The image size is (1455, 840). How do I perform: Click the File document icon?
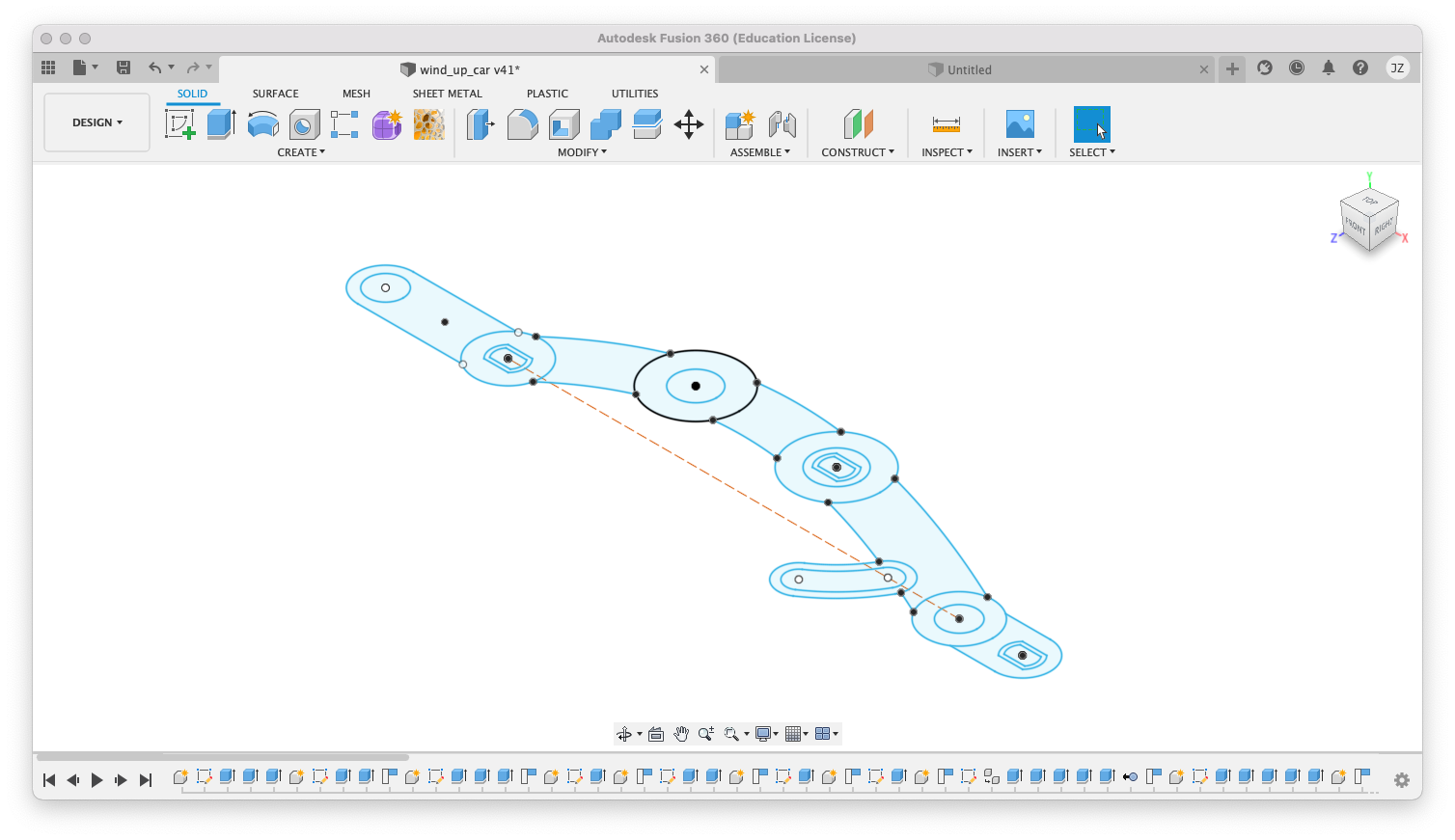coord(80,68)
